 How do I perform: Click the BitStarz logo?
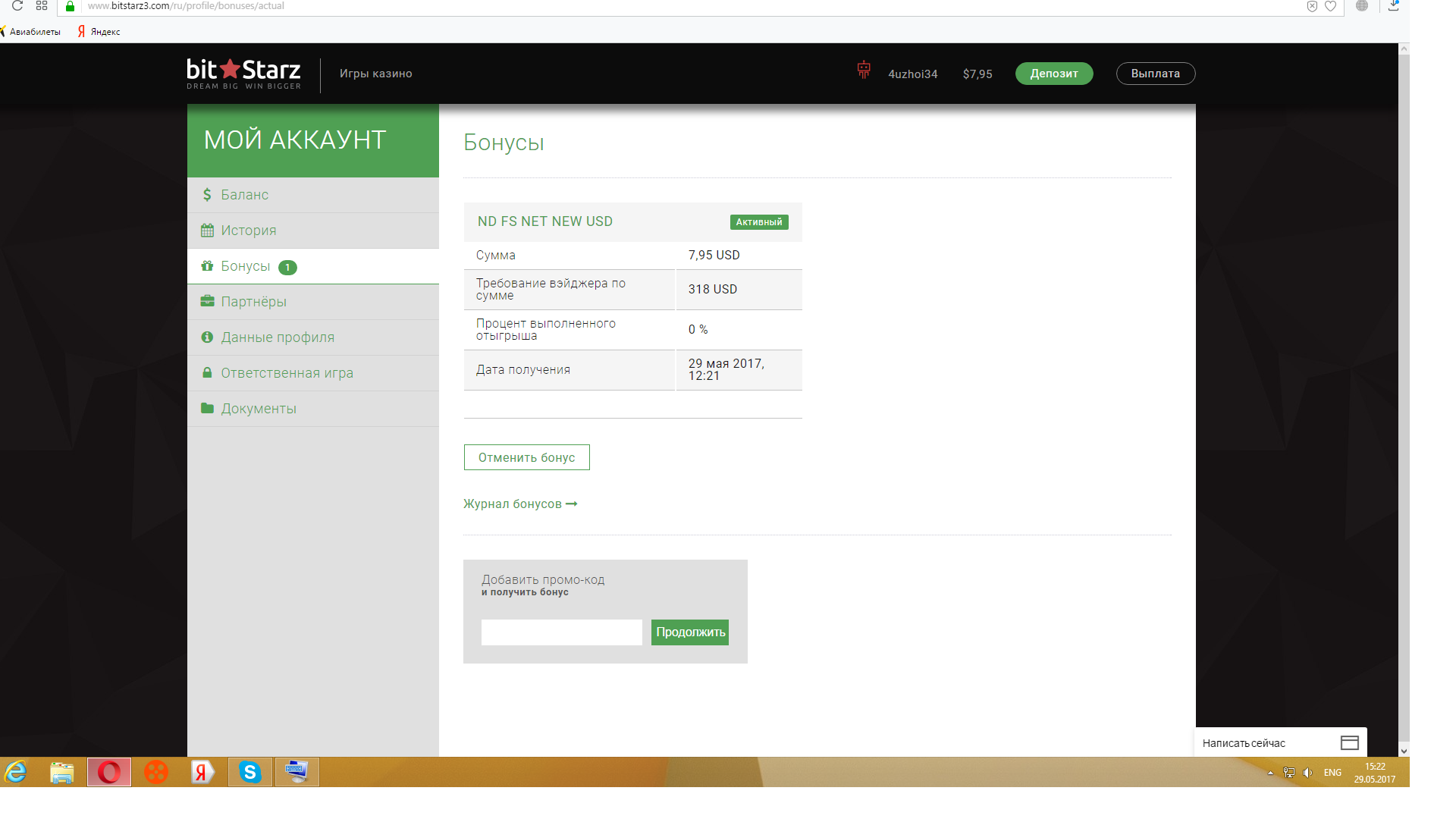243,74
